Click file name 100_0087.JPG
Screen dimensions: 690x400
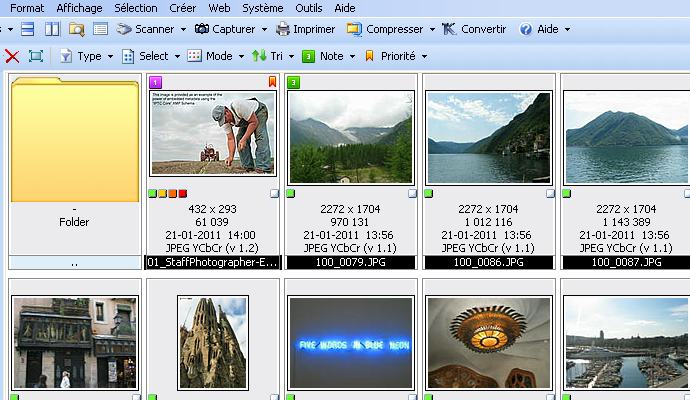tap(626, 262)
